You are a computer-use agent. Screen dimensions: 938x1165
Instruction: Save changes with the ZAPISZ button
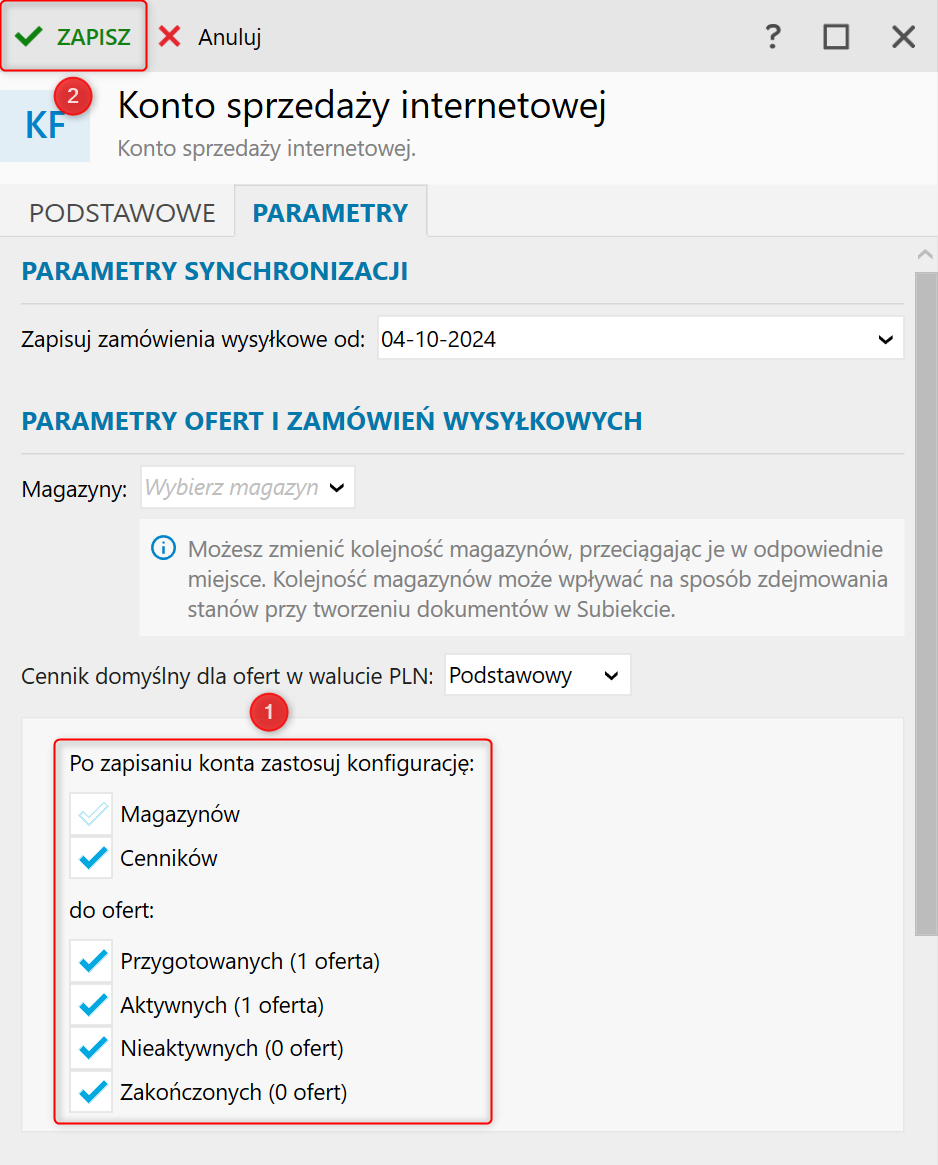(74, 37)
